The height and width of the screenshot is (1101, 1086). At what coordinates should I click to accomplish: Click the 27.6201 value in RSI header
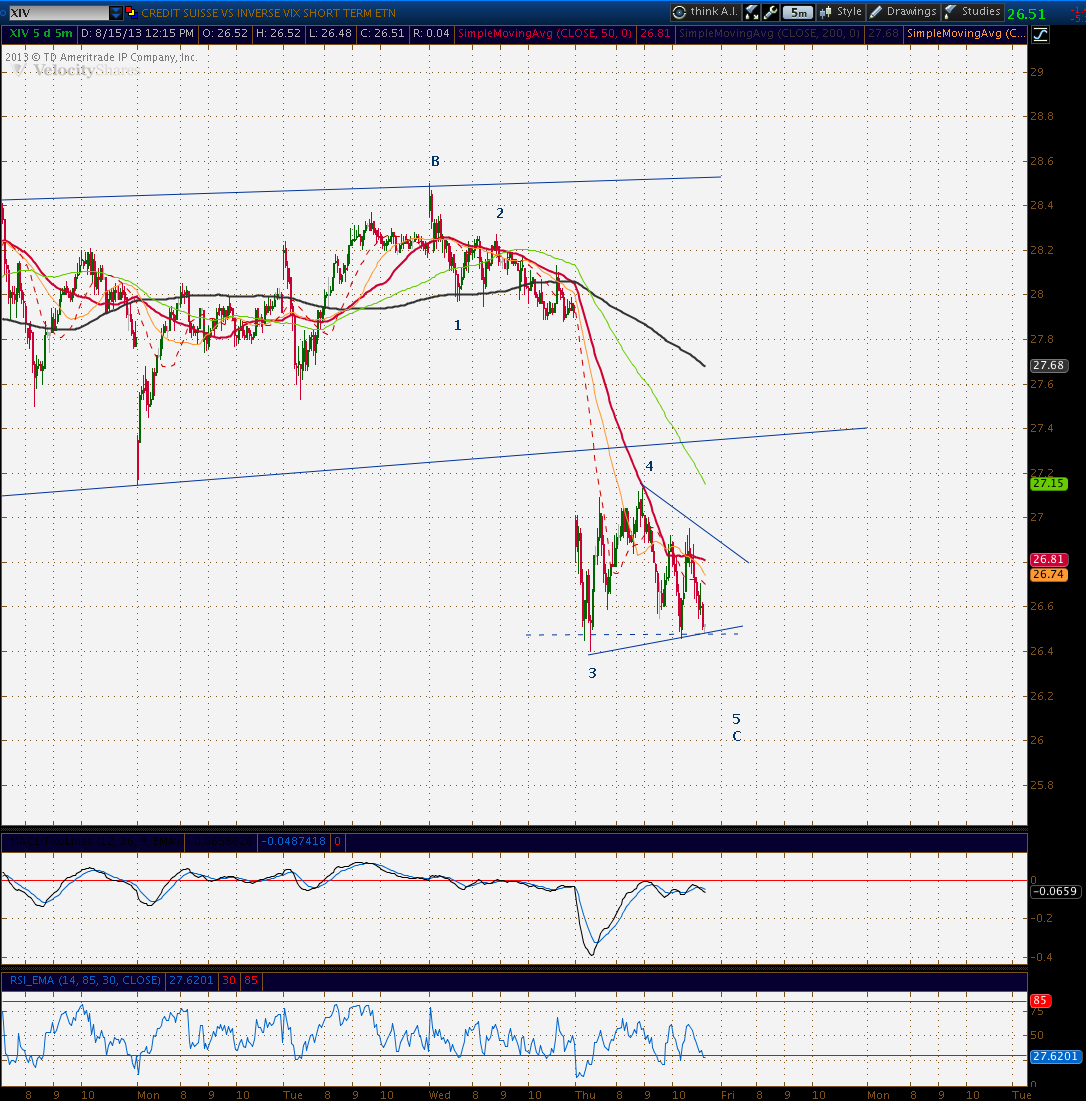[x=191, y=980]
